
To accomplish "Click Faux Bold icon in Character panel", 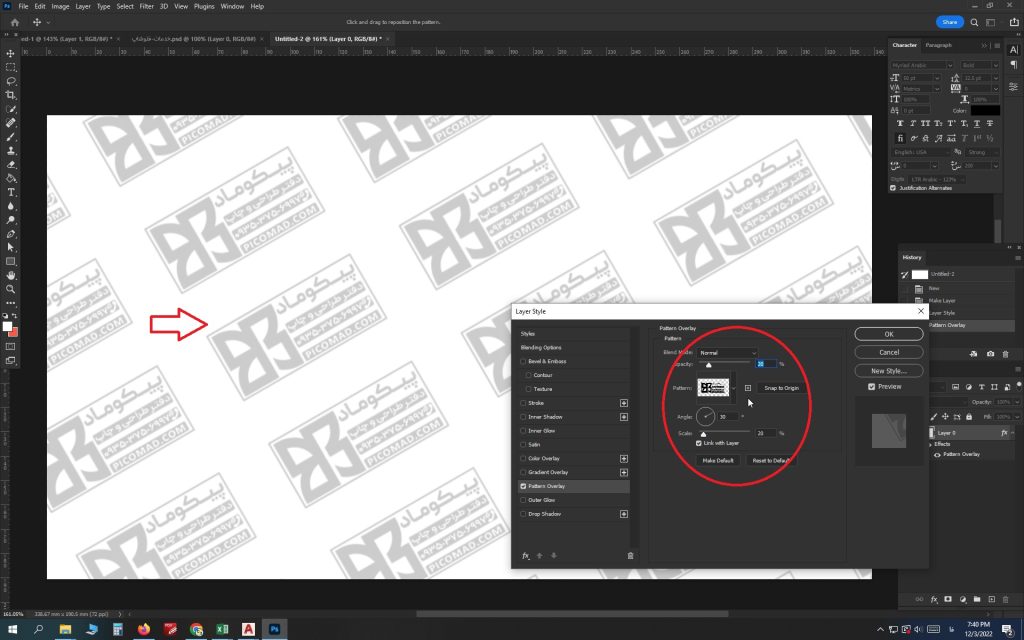I will (x=900, y=123).
